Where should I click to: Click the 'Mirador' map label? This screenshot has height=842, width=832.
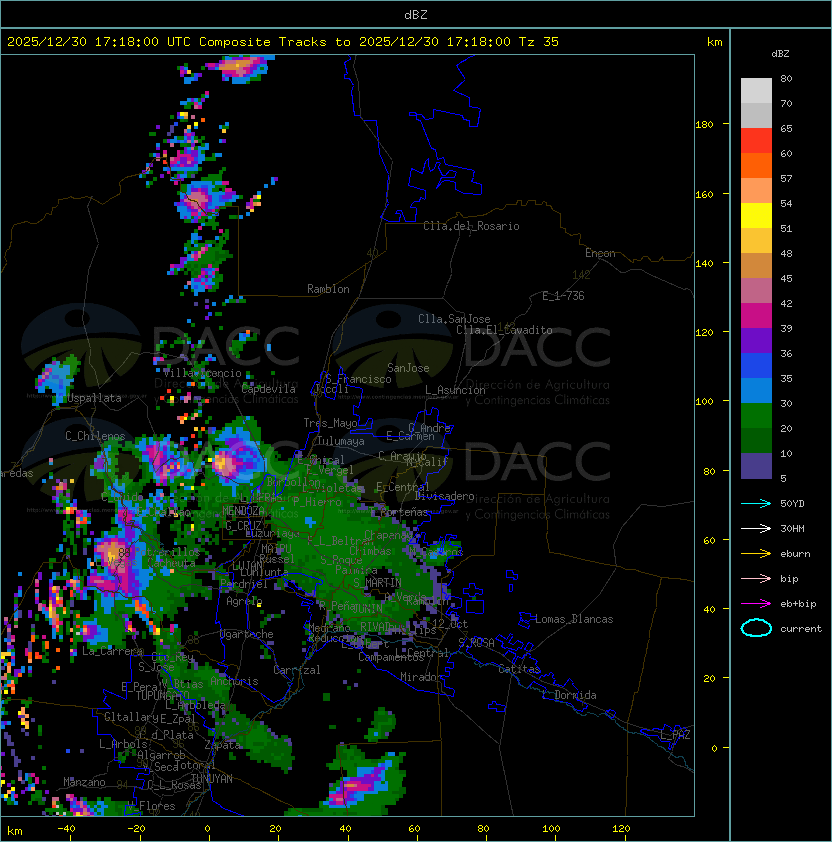click(x=422, y=677)
